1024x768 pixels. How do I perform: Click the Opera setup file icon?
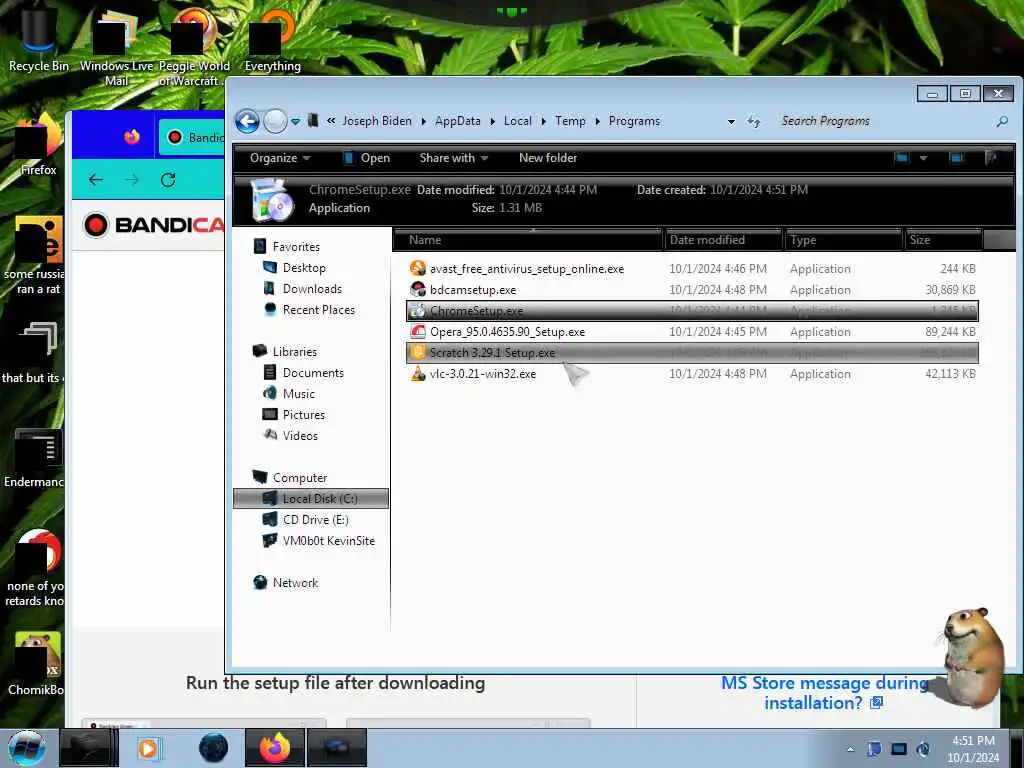[418, 332]
